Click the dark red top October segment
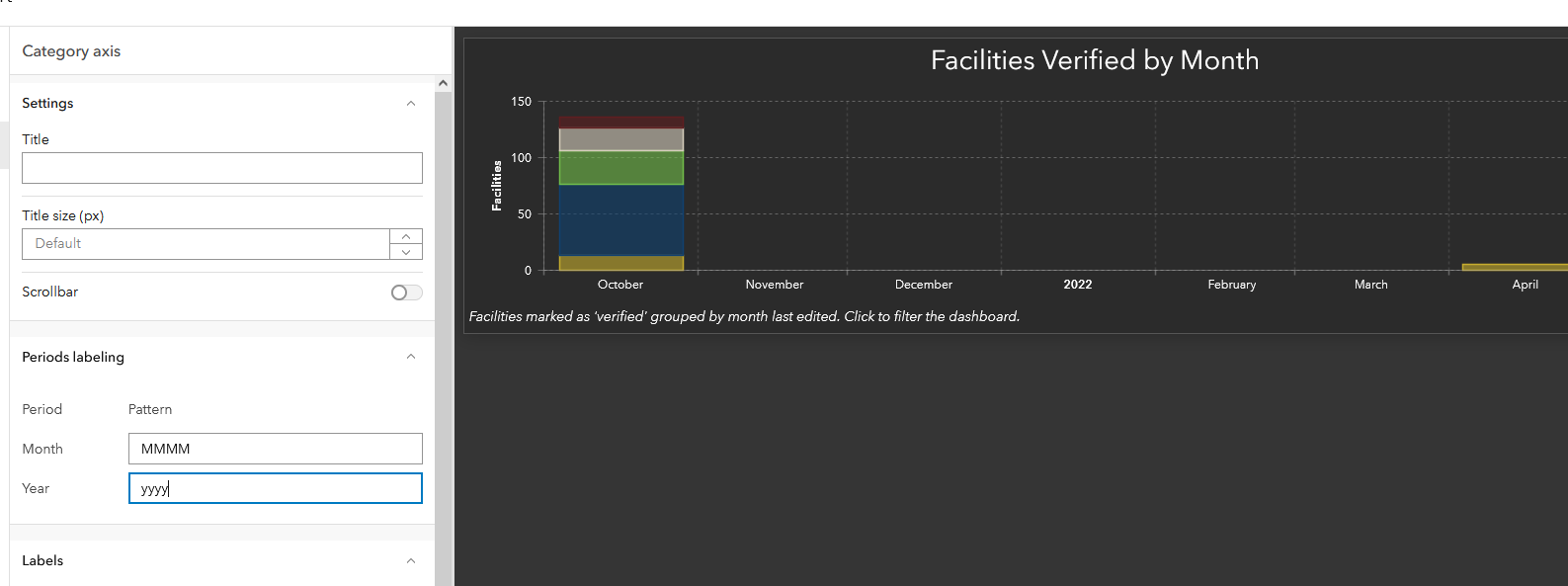The image size is (1568, 586). [x=620, y=122]
